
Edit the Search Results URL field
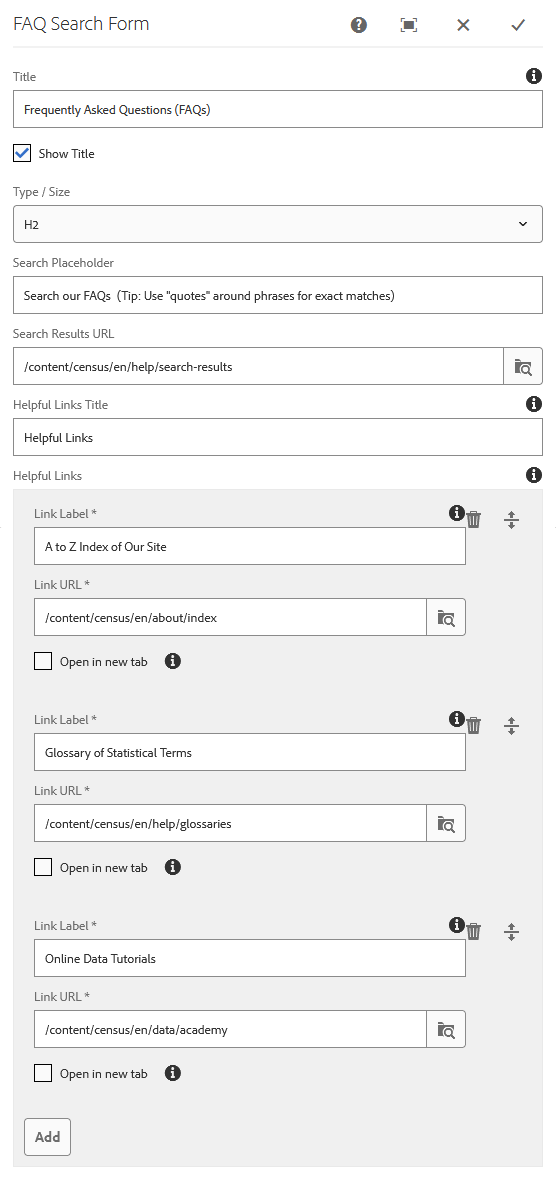point(258,366)
